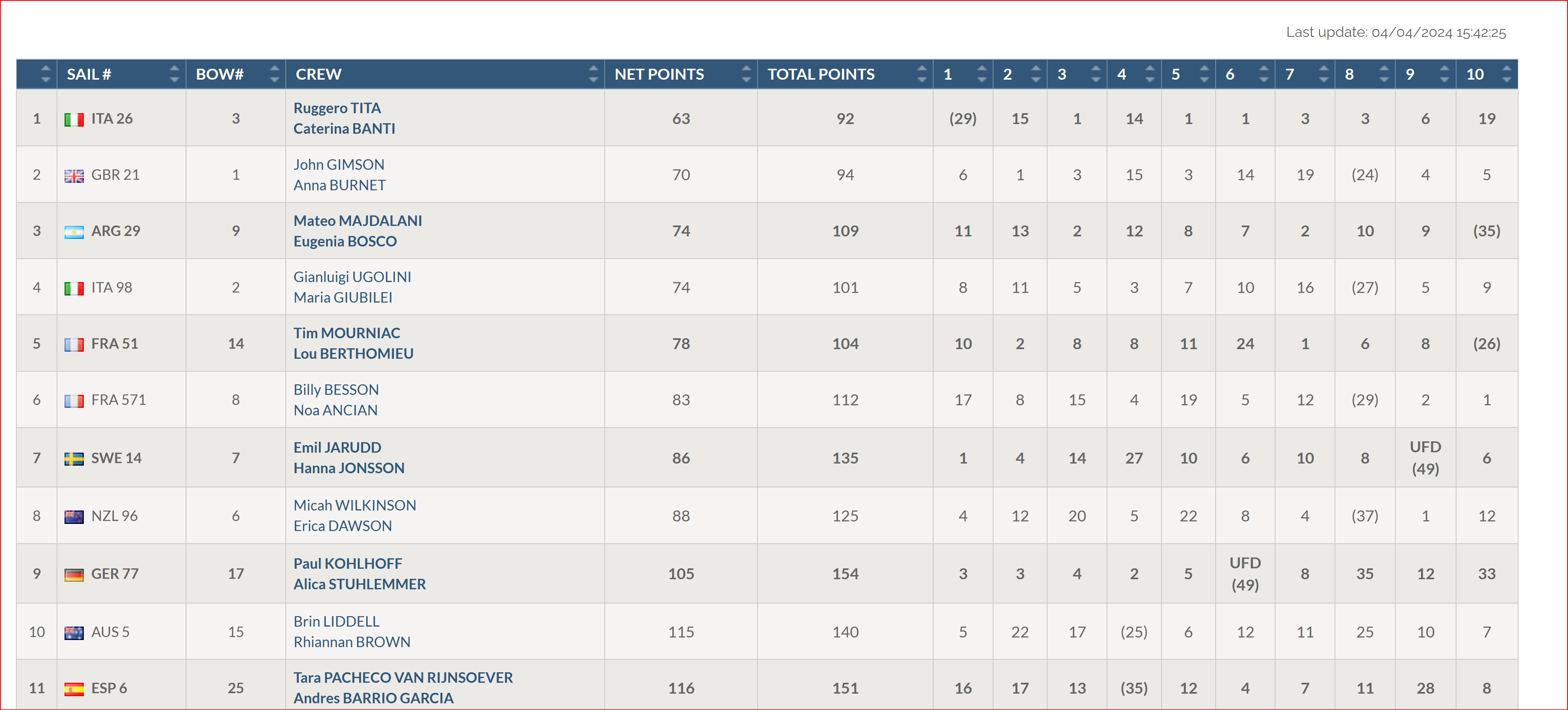Sort by race 3 column header
1568x710 pixels.
[1077, 74]
